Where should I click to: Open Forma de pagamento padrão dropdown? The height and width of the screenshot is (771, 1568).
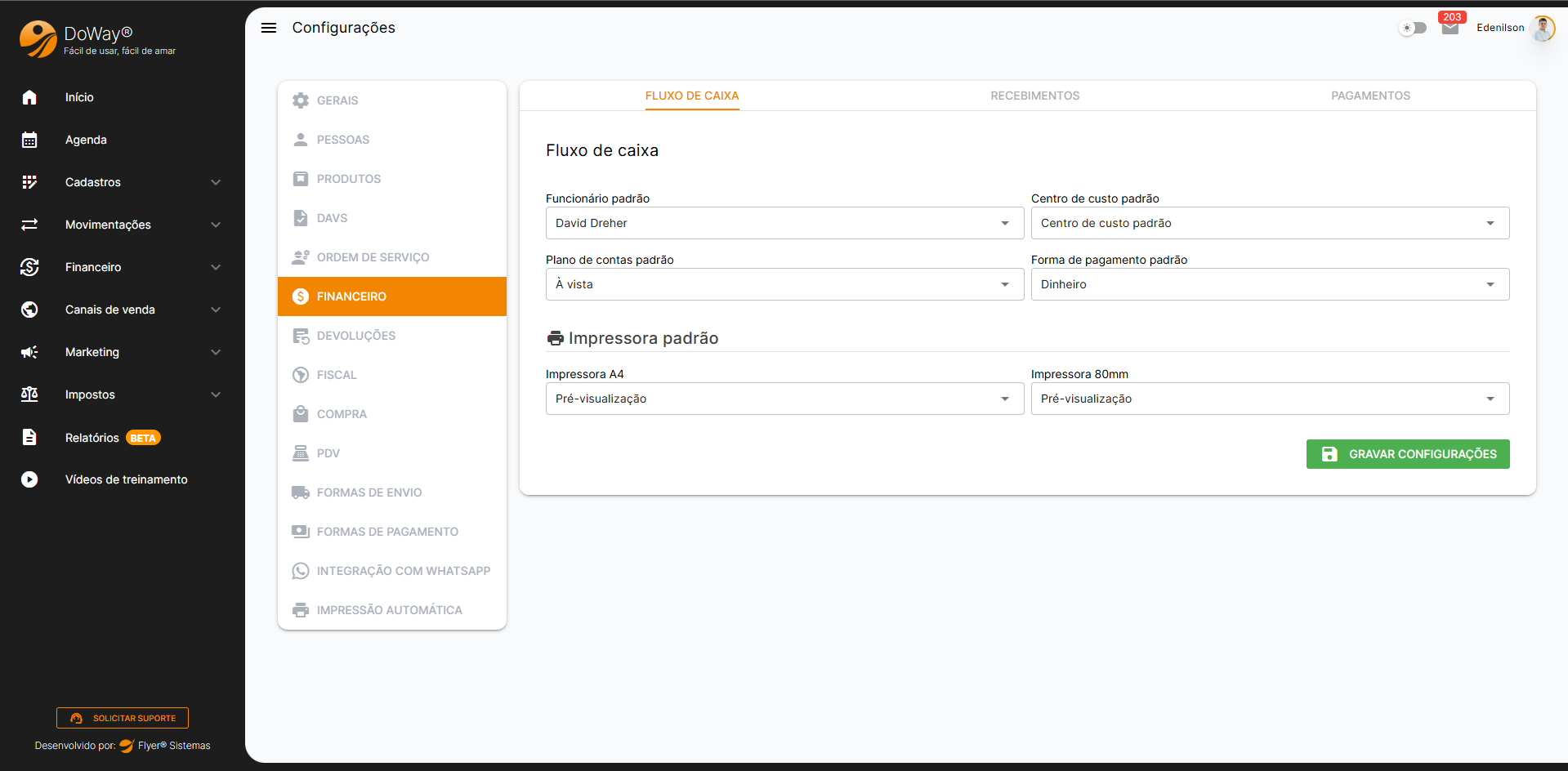1269,284
